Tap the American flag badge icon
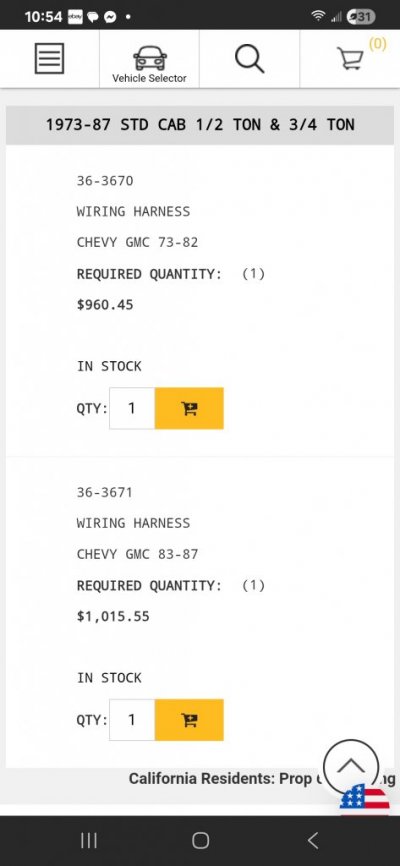The image size is (400, 866). tap(365, 799)
